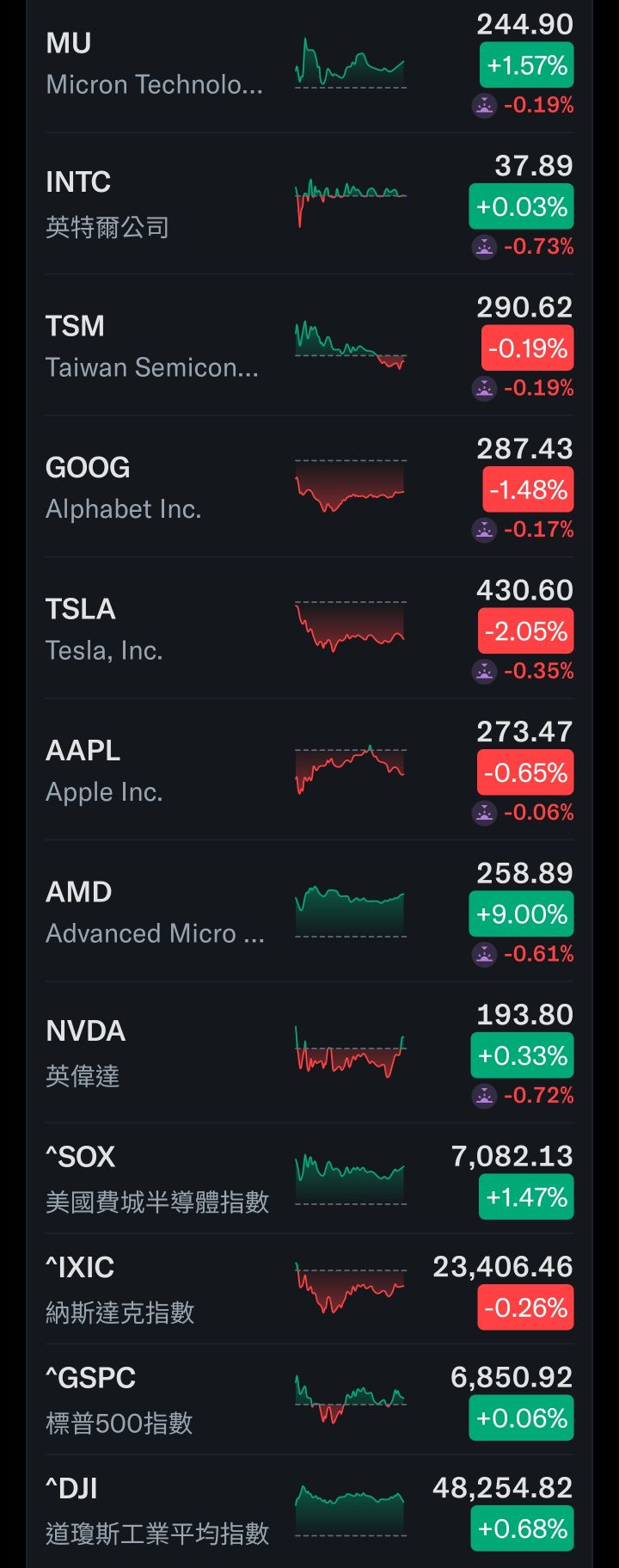Image resolution: width=619 pixels, height=1568 pixels.
Task: Open the ^GSPC mini chart
Action: click(x=350, y=1399)
